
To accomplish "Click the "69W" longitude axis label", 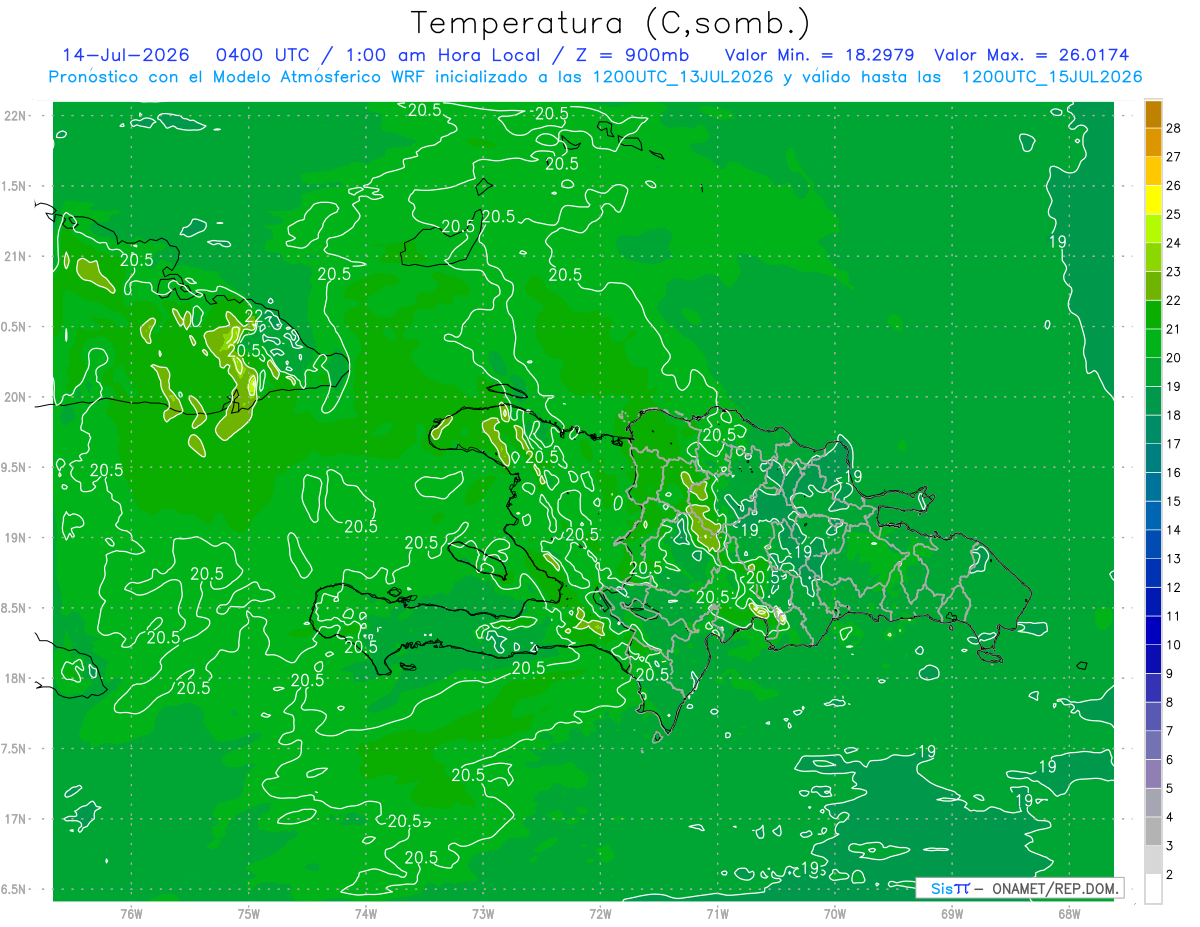I will tap(952, 913).
